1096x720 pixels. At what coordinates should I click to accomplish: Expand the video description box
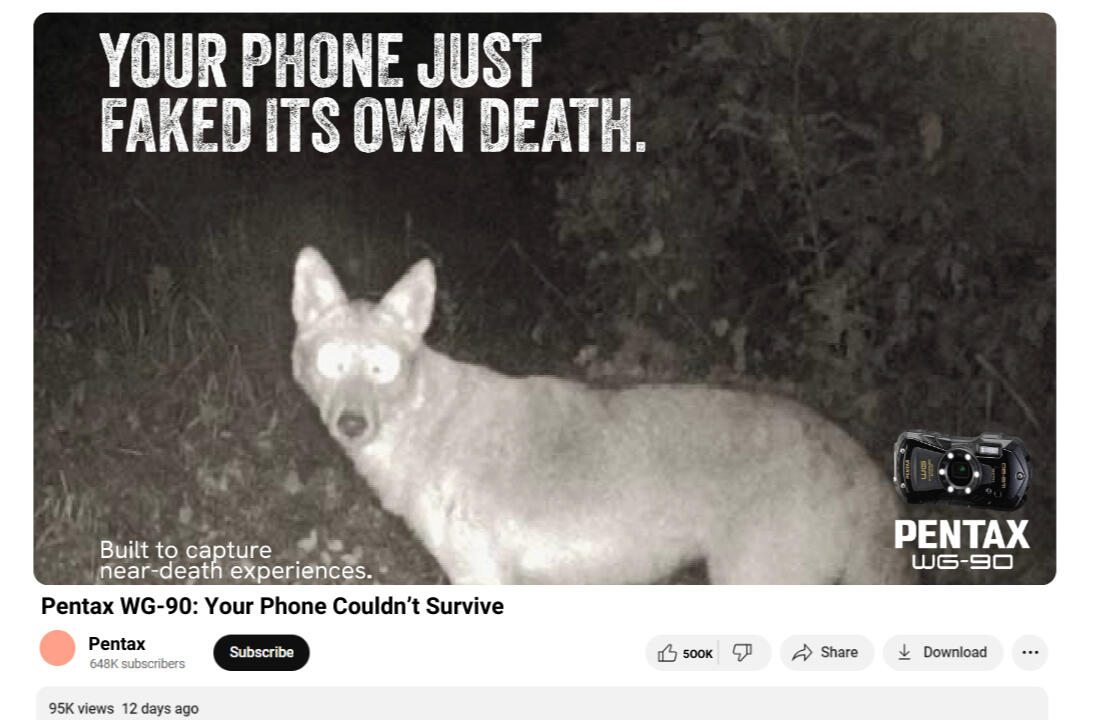click(x=542, y=703)
